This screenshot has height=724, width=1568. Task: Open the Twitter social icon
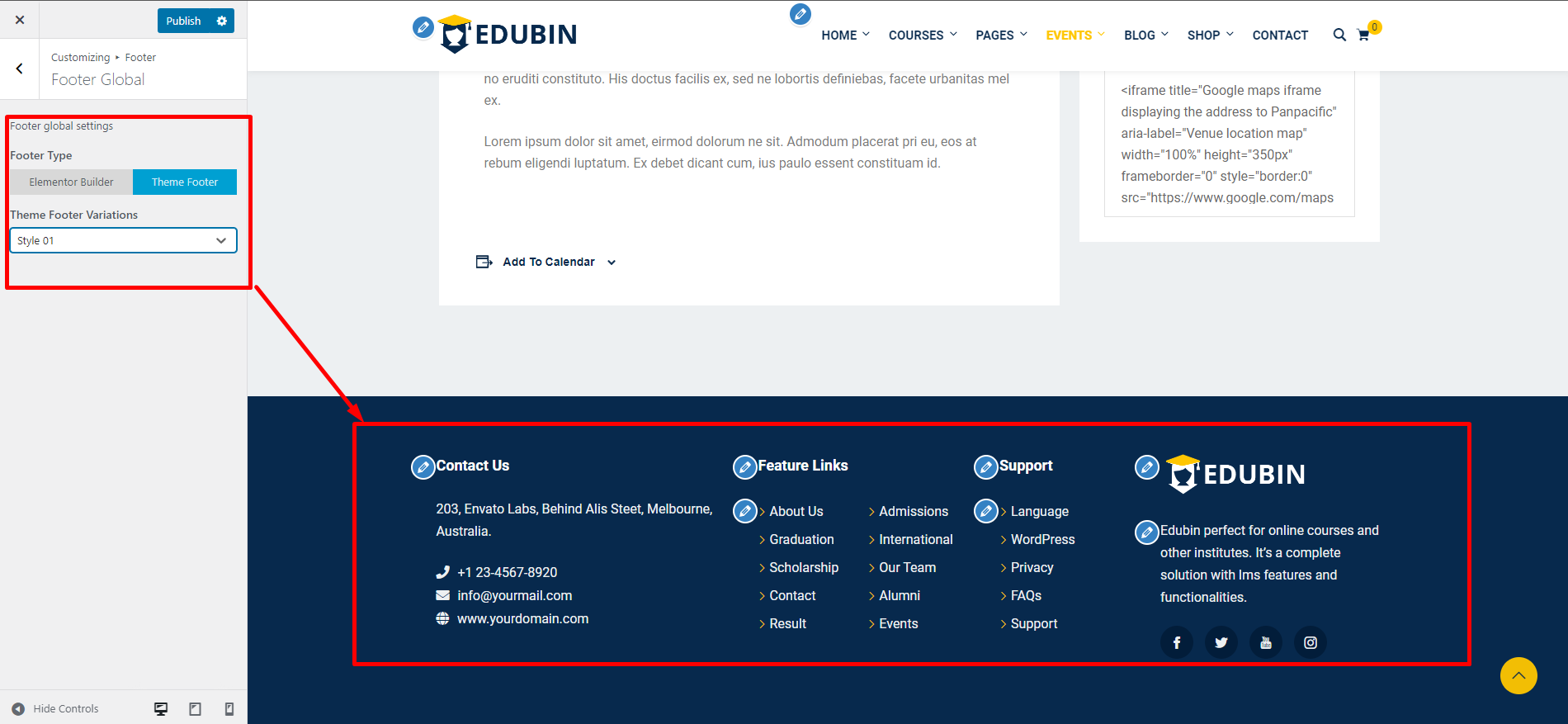click(x=1221, y=642)
